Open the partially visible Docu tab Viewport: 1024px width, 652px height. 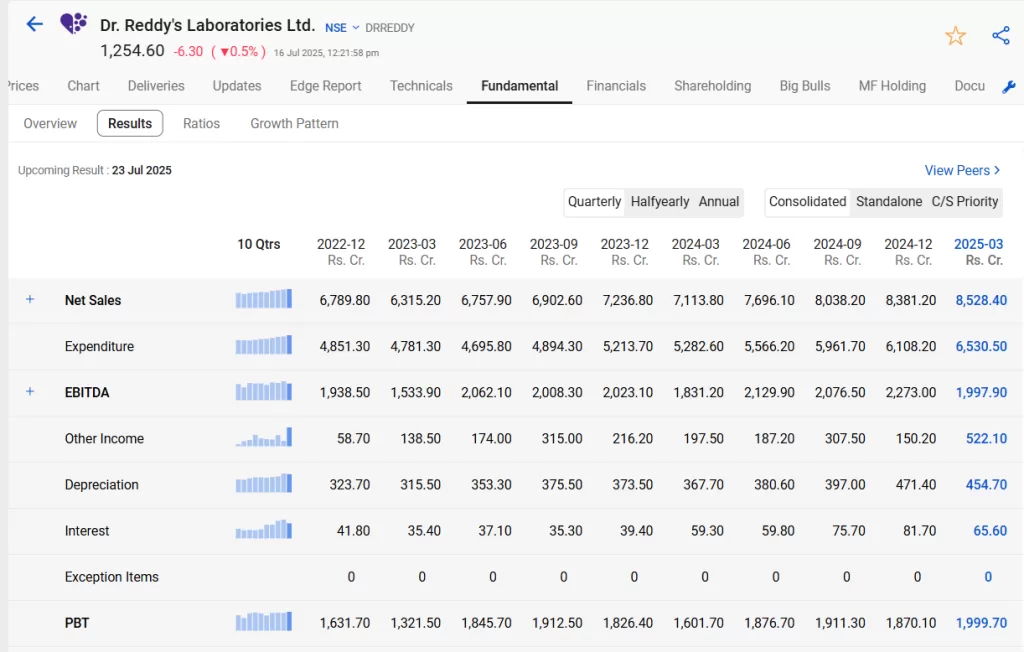click(x=969, y=86)
